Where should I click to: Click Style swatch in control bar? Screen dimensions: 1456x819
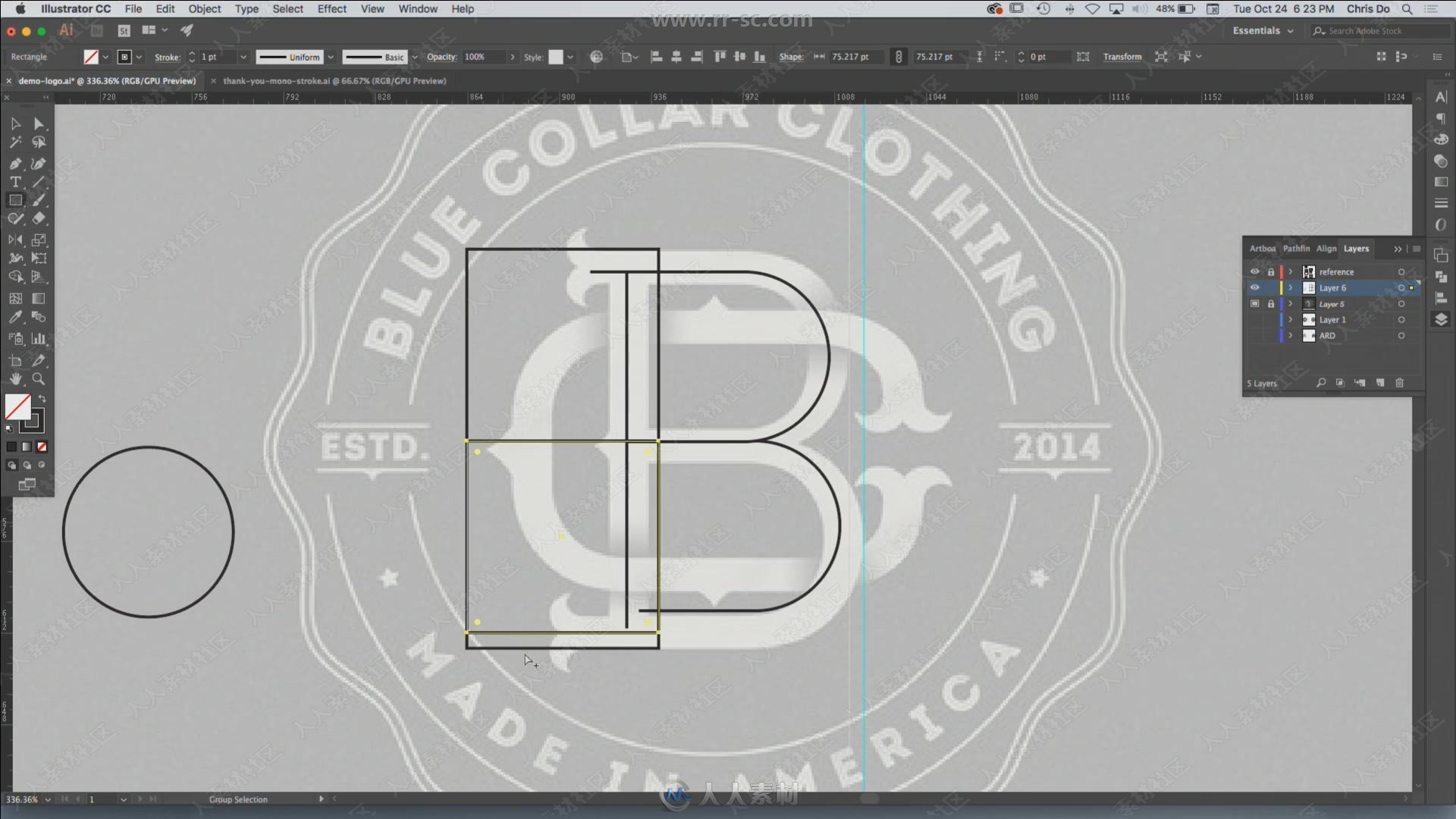(x=556, y=57)
